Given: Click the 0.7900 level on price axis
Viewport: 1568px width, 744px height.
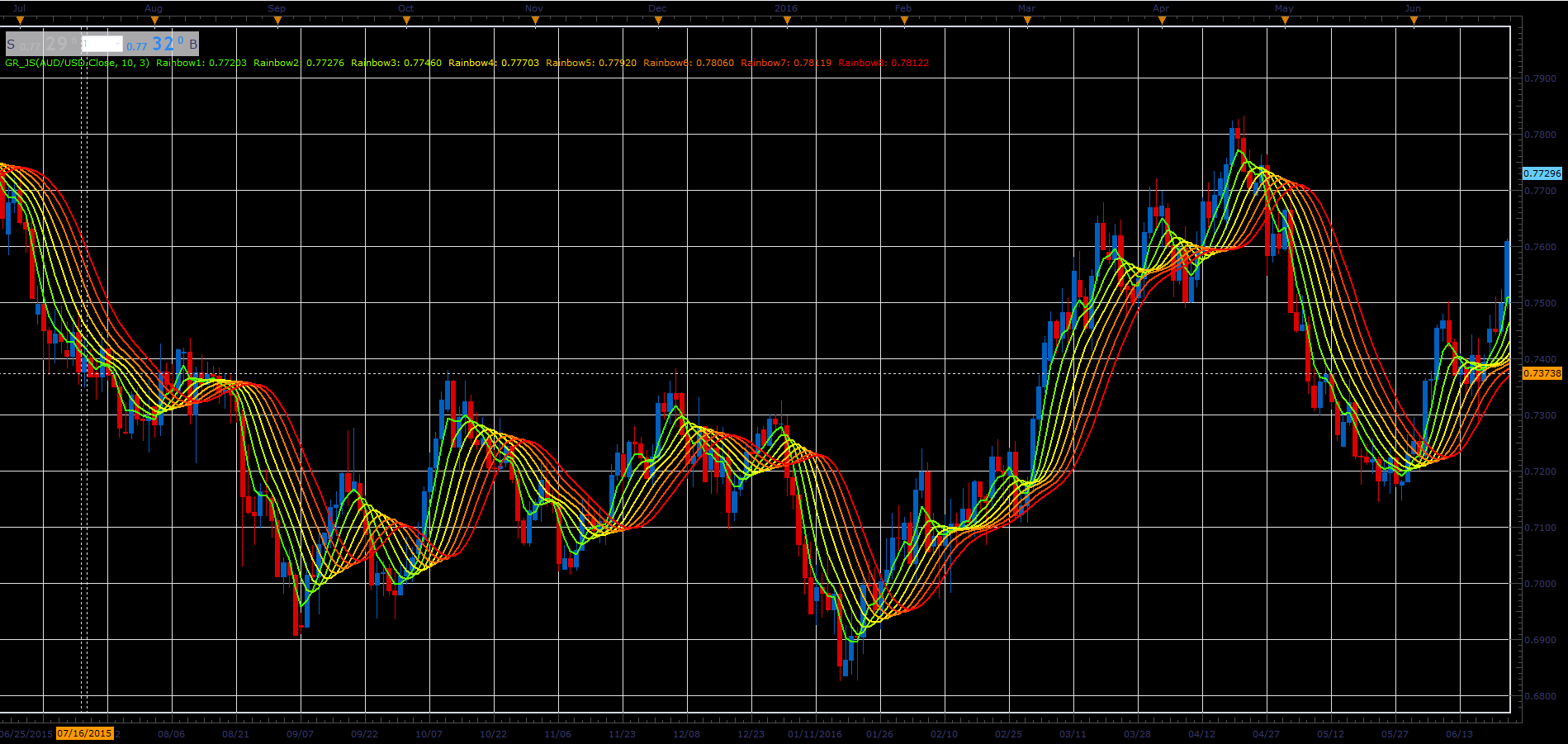Looking at the screenshot, I should [1539, 78].
